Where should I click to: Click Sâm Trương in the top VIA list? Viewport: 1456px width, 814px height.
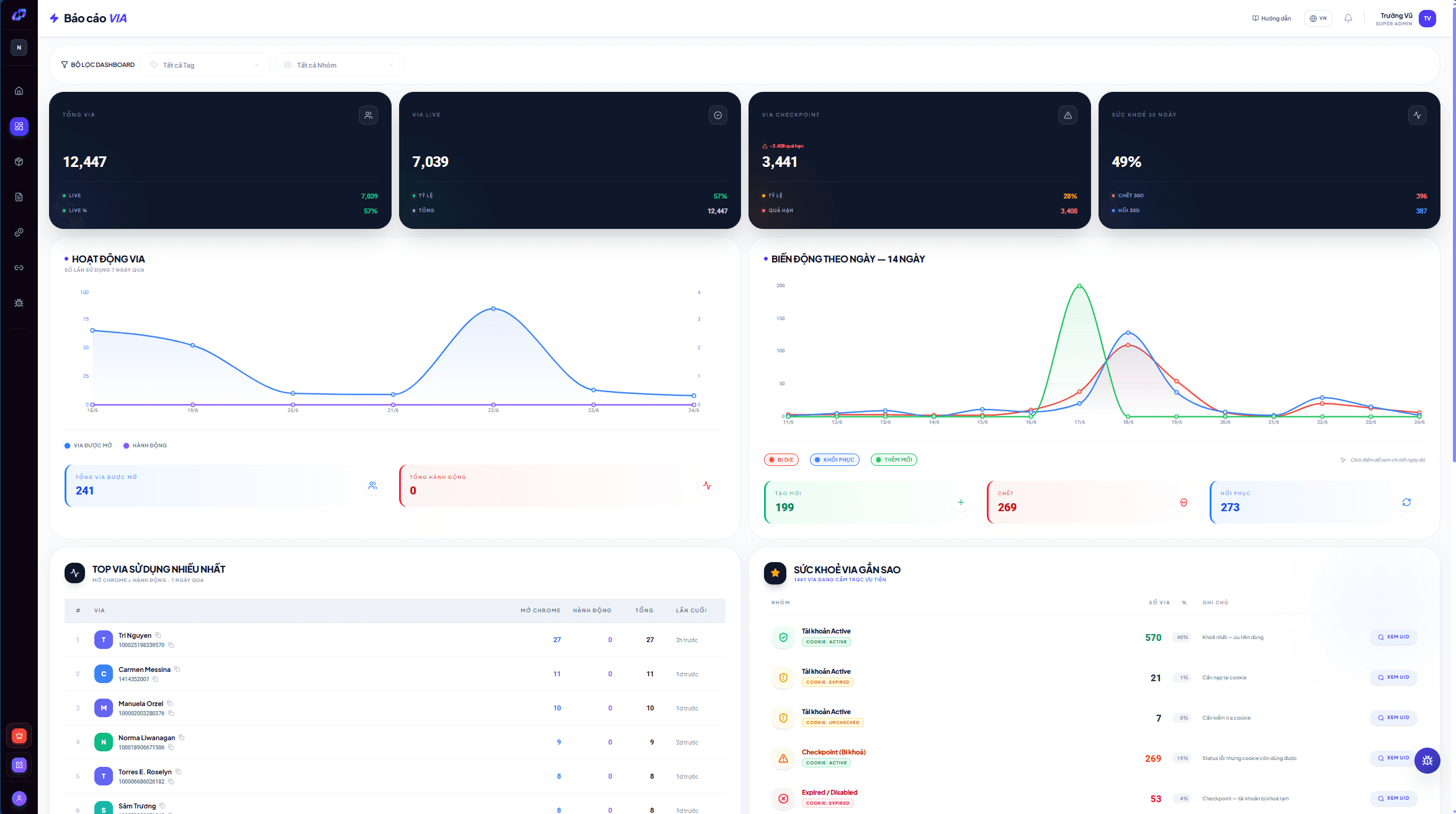[137, 806]
